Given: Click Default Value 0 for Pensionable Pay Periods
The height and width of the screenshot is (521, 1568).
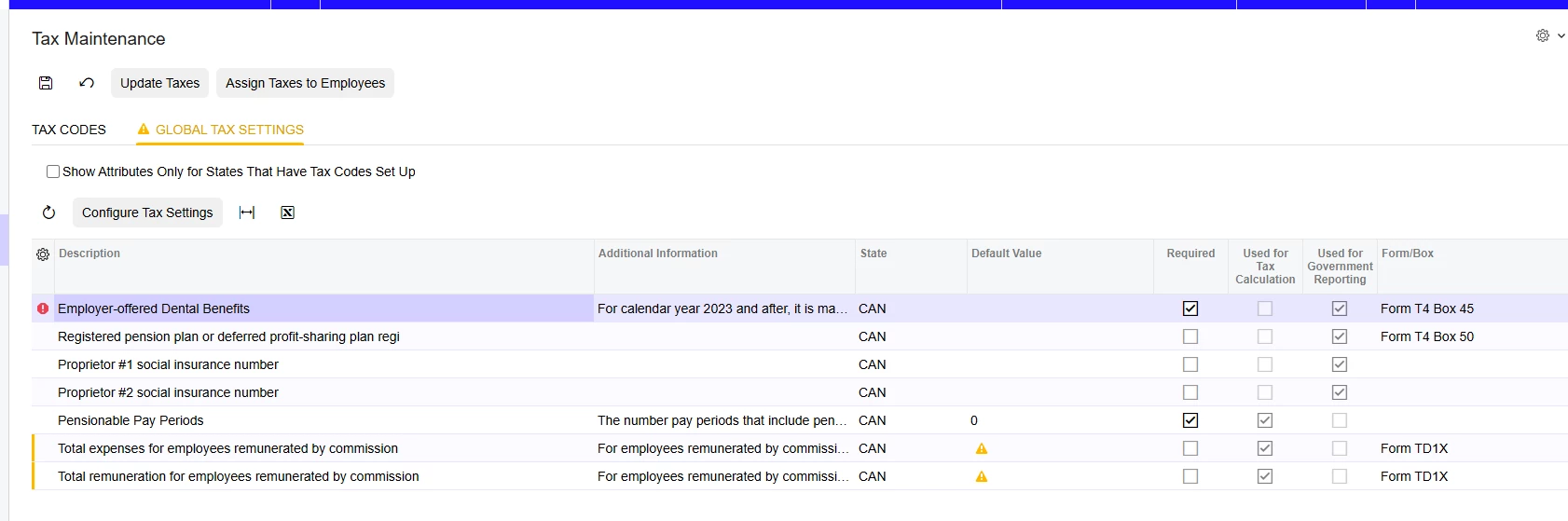Looking at the screenshot, I should [1060, 420].
